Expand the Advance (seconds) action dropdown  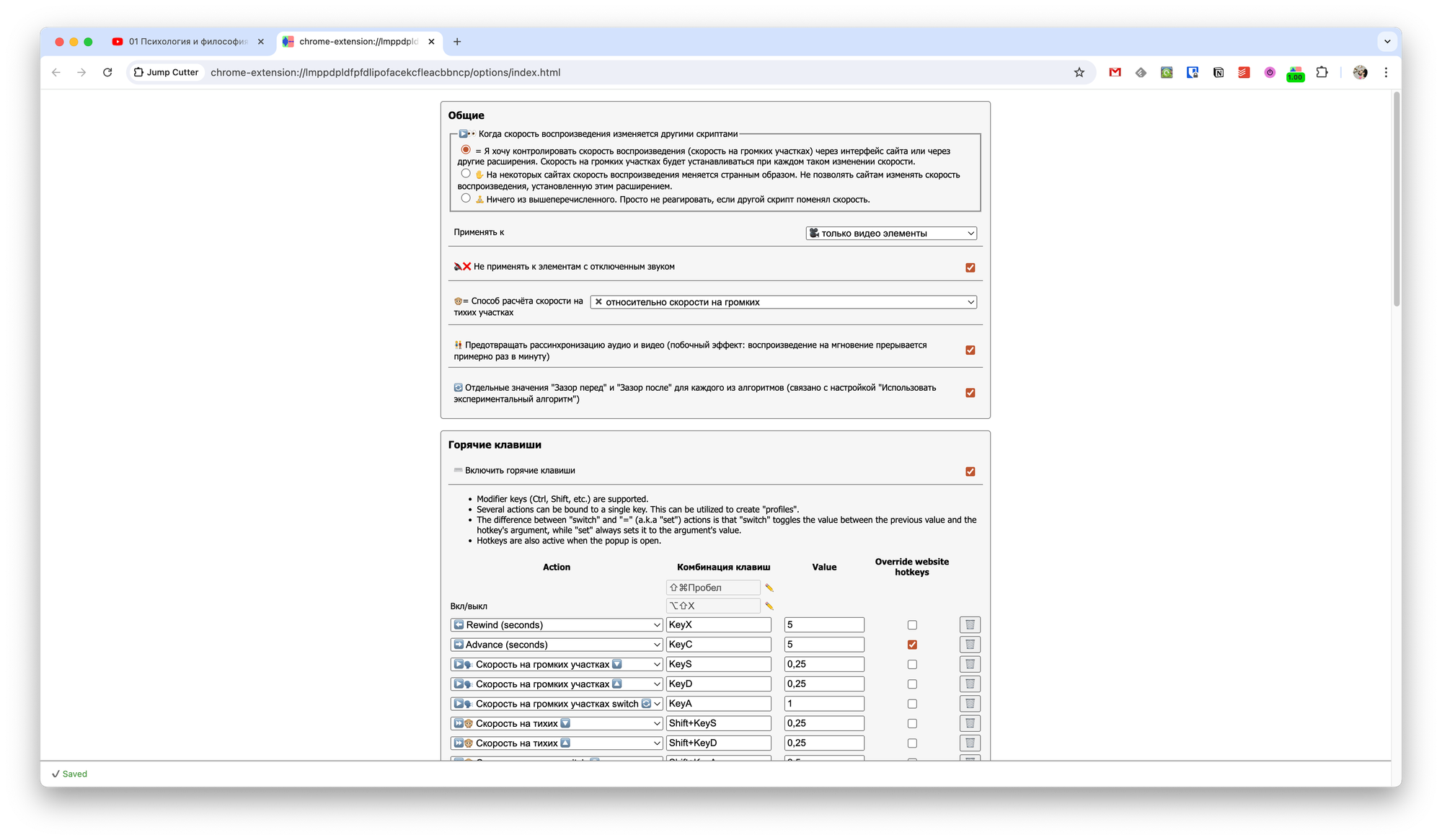(x=556, y=645)
